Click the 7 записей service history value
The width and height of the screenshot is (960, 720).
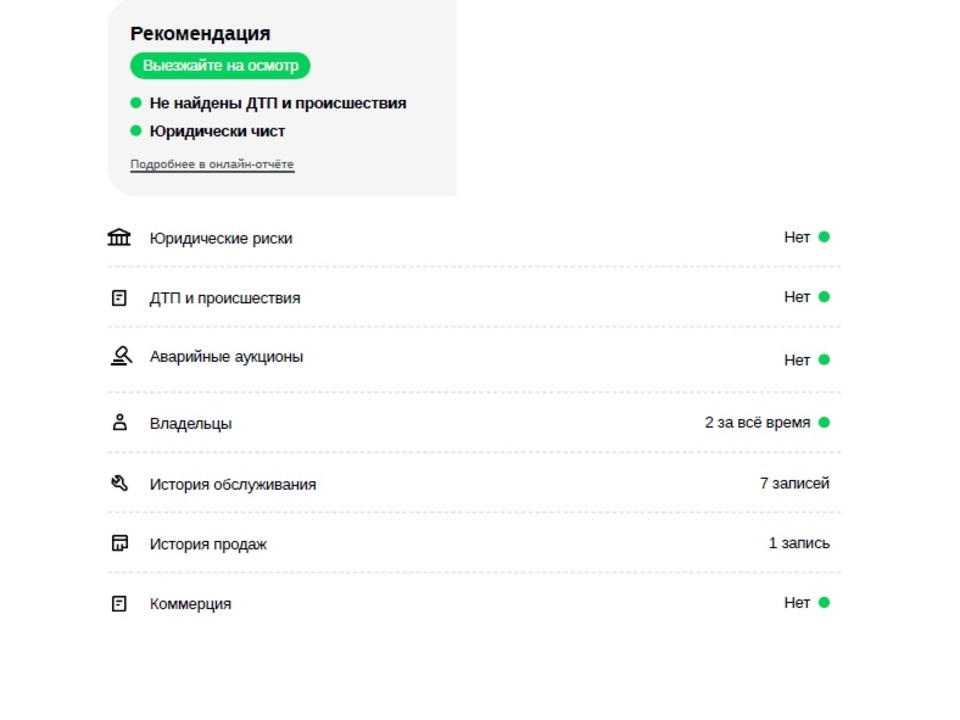795,483
